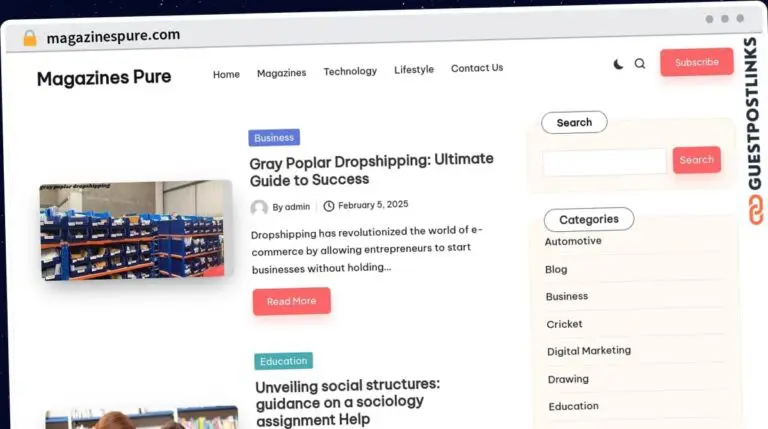Open the Magazines menu item
768x429 pixels.
tap(282, 73)
